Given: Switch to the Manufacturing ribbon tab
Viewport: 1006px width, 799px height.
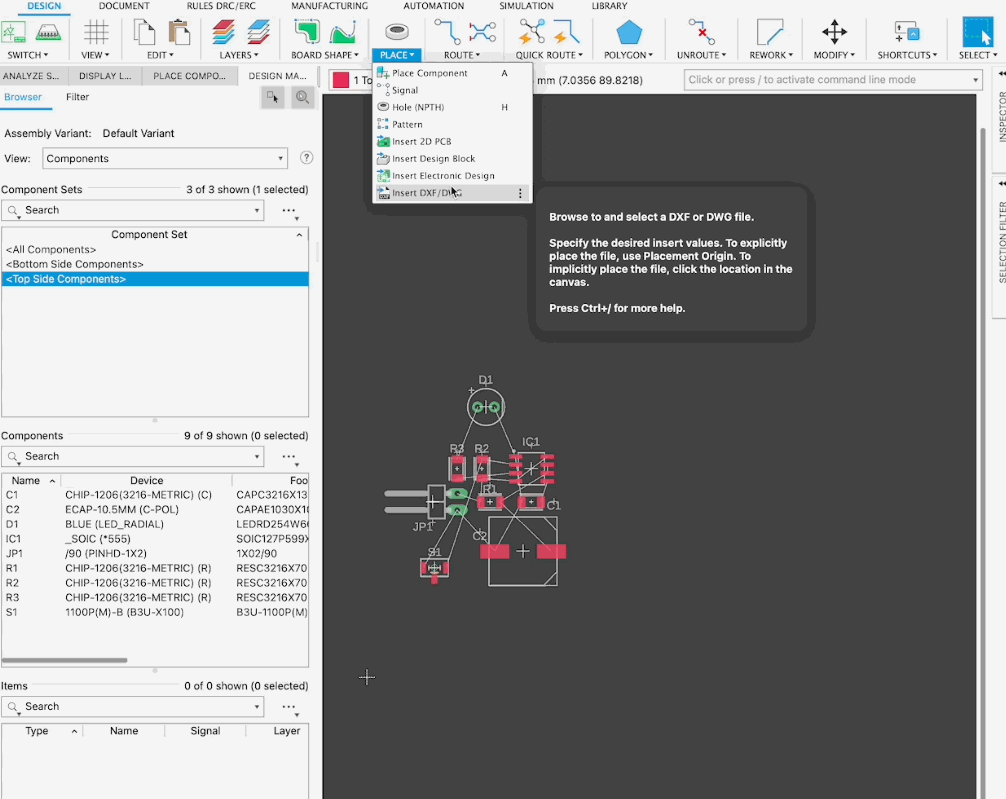Looking at the screenshot, I should point(329,6).
